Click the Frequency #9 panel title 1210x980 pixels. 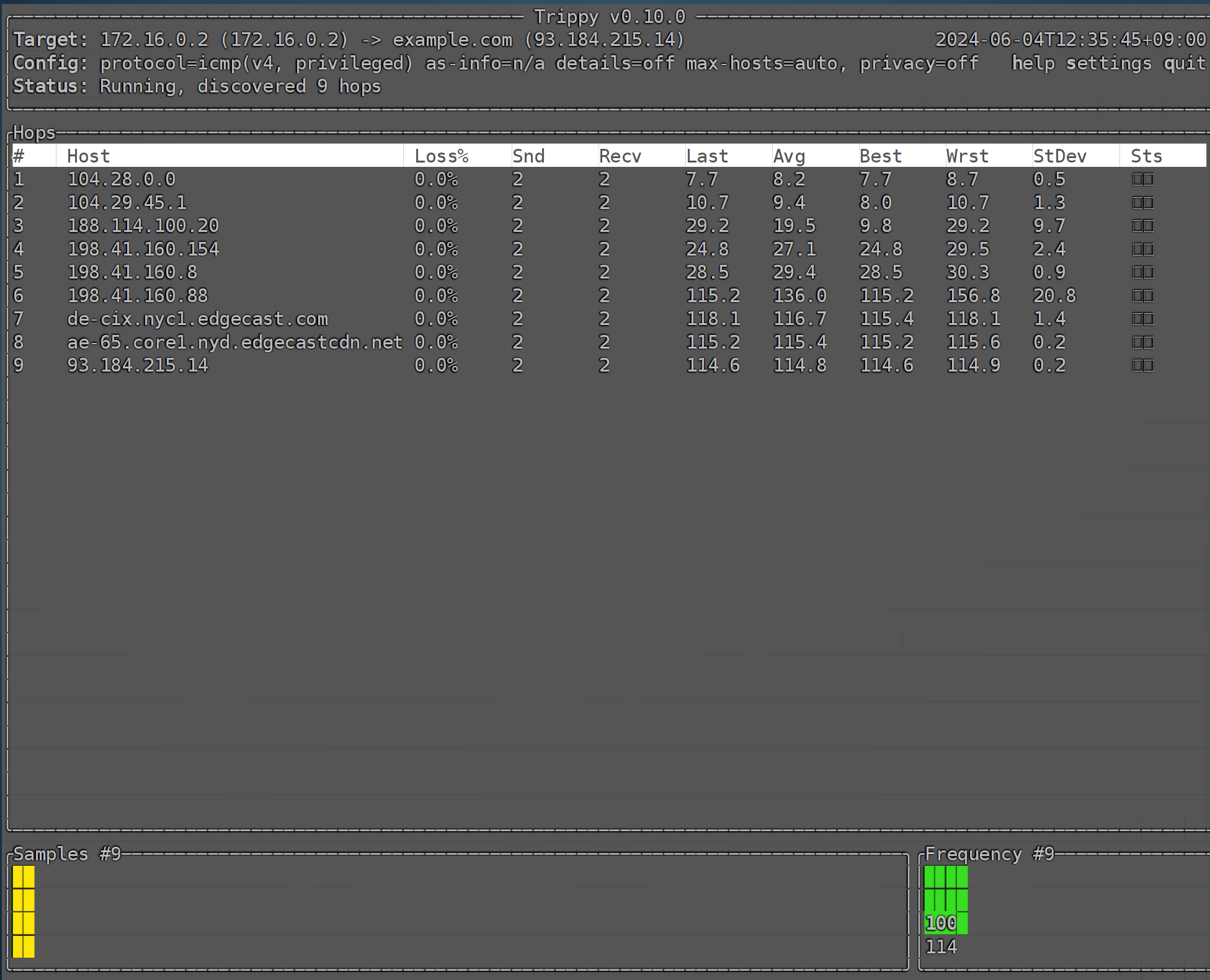989,854
